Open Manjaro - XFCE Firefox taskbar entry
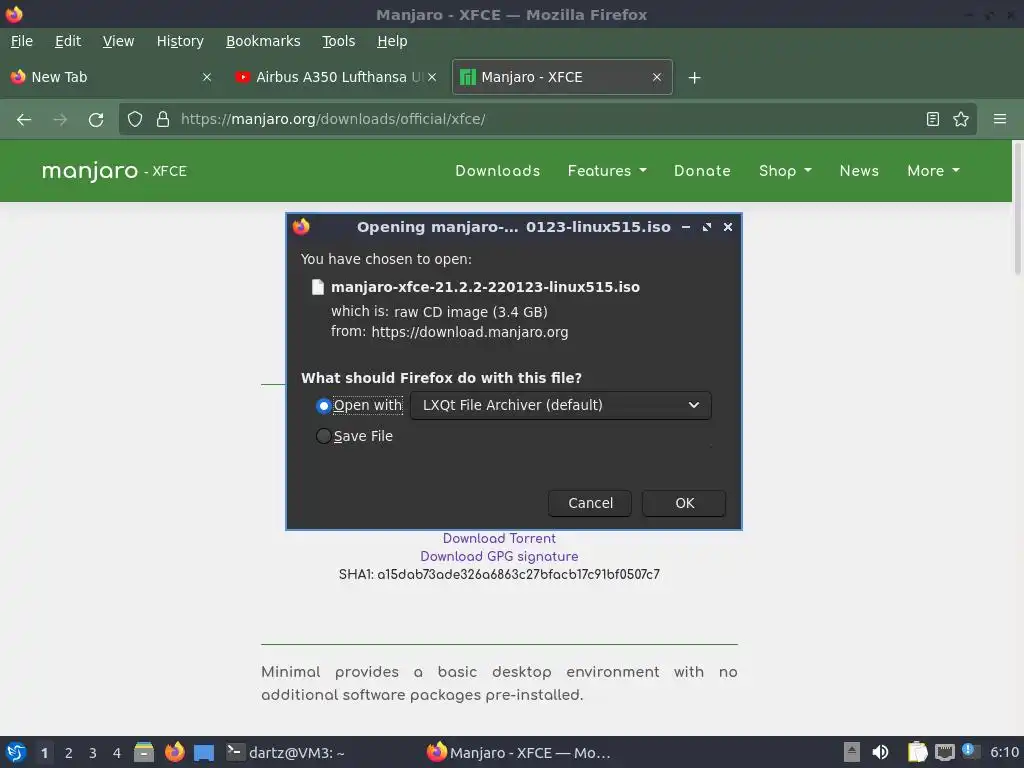The height and width of the screenshot is (768, 1024). [x=519, y=753]
